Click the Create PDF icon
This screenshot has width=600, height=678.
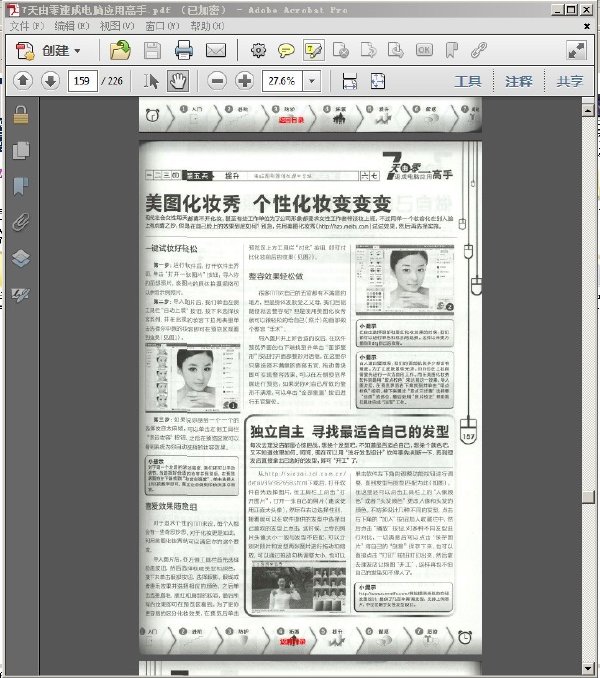[x=24, y=51]
